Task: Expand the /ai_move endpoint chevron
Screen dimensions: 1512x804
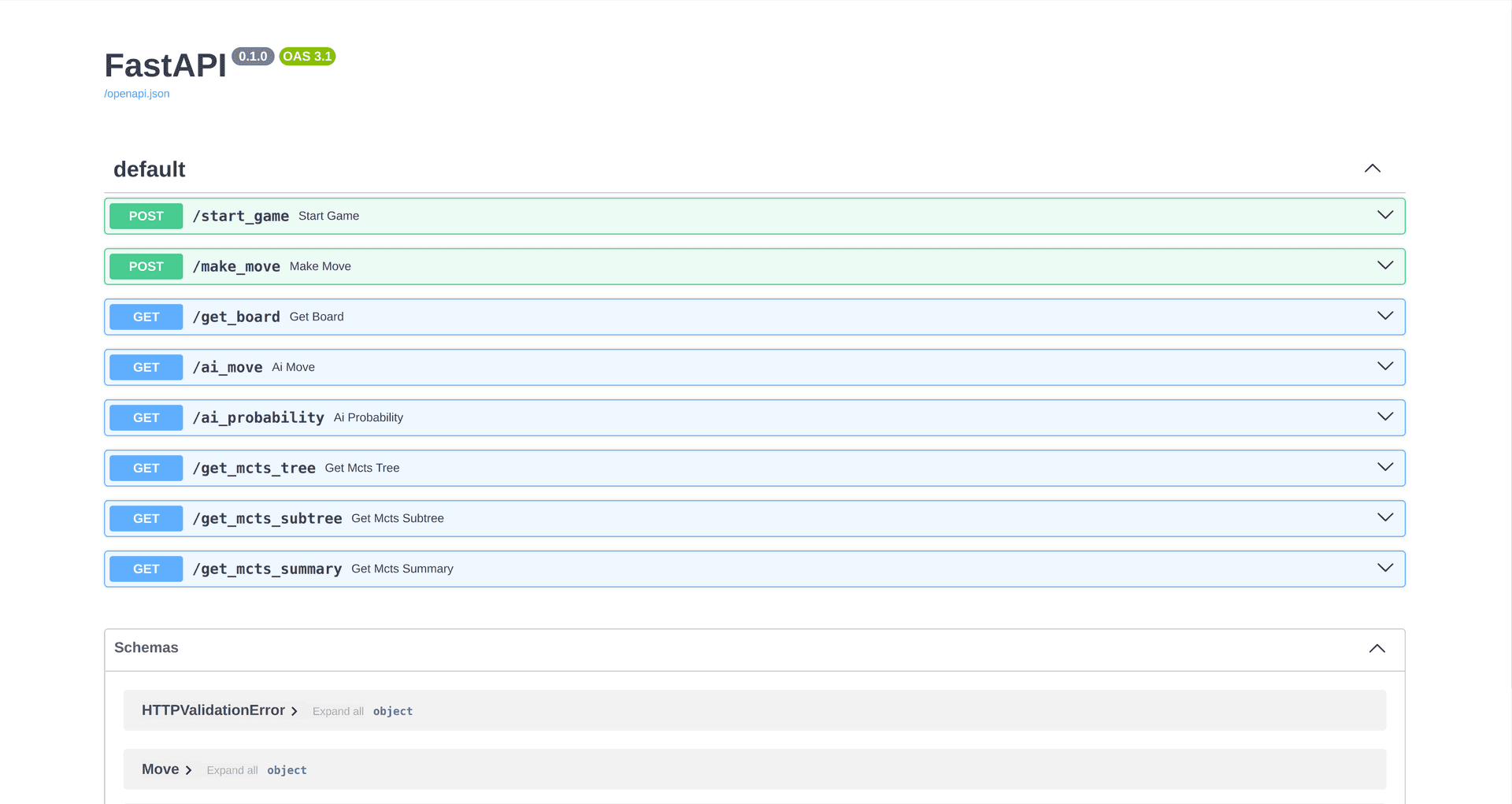Action: 1385,366
